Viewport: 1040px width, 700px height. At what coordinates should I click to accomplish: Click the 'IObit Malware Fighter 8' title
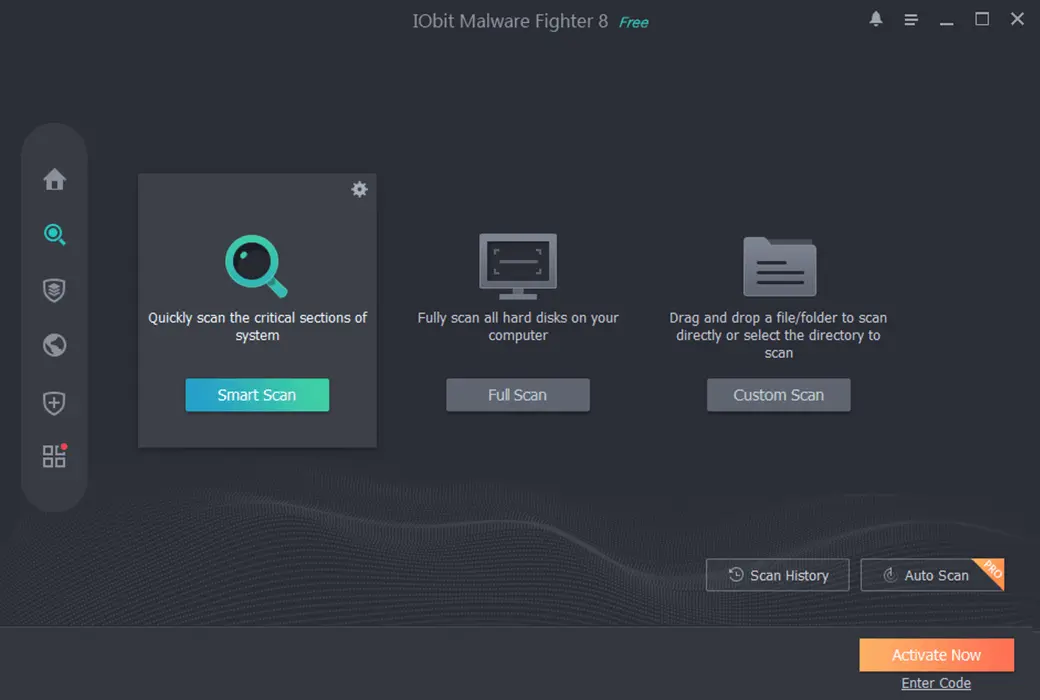510,21
